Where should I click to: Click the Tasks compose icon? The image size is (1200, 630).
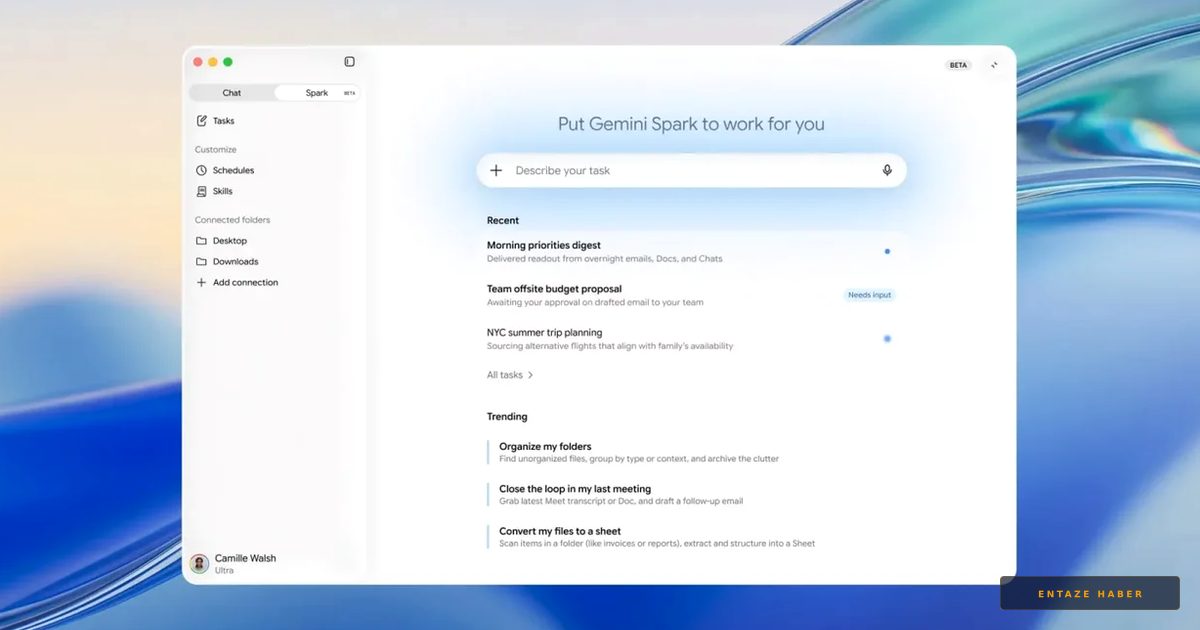coord(201,121)
